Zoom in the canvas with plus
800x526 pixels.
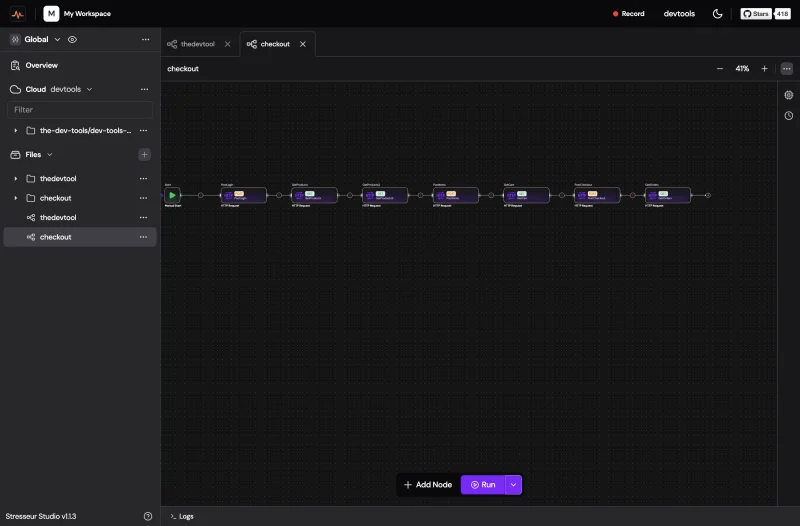click(764, 68)
